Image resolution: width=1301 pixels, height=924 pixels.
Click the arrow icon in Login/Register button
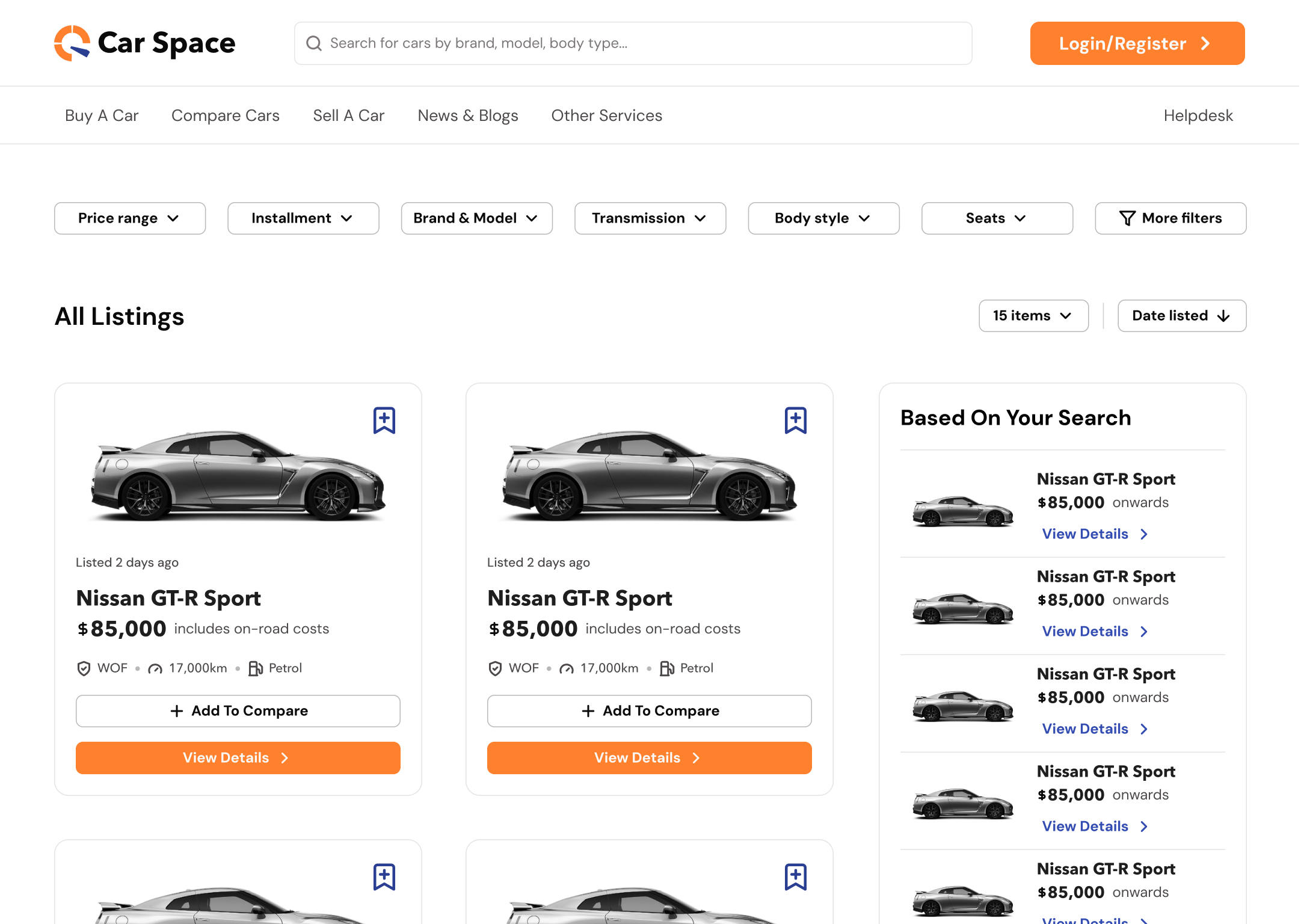point(1205,43)
